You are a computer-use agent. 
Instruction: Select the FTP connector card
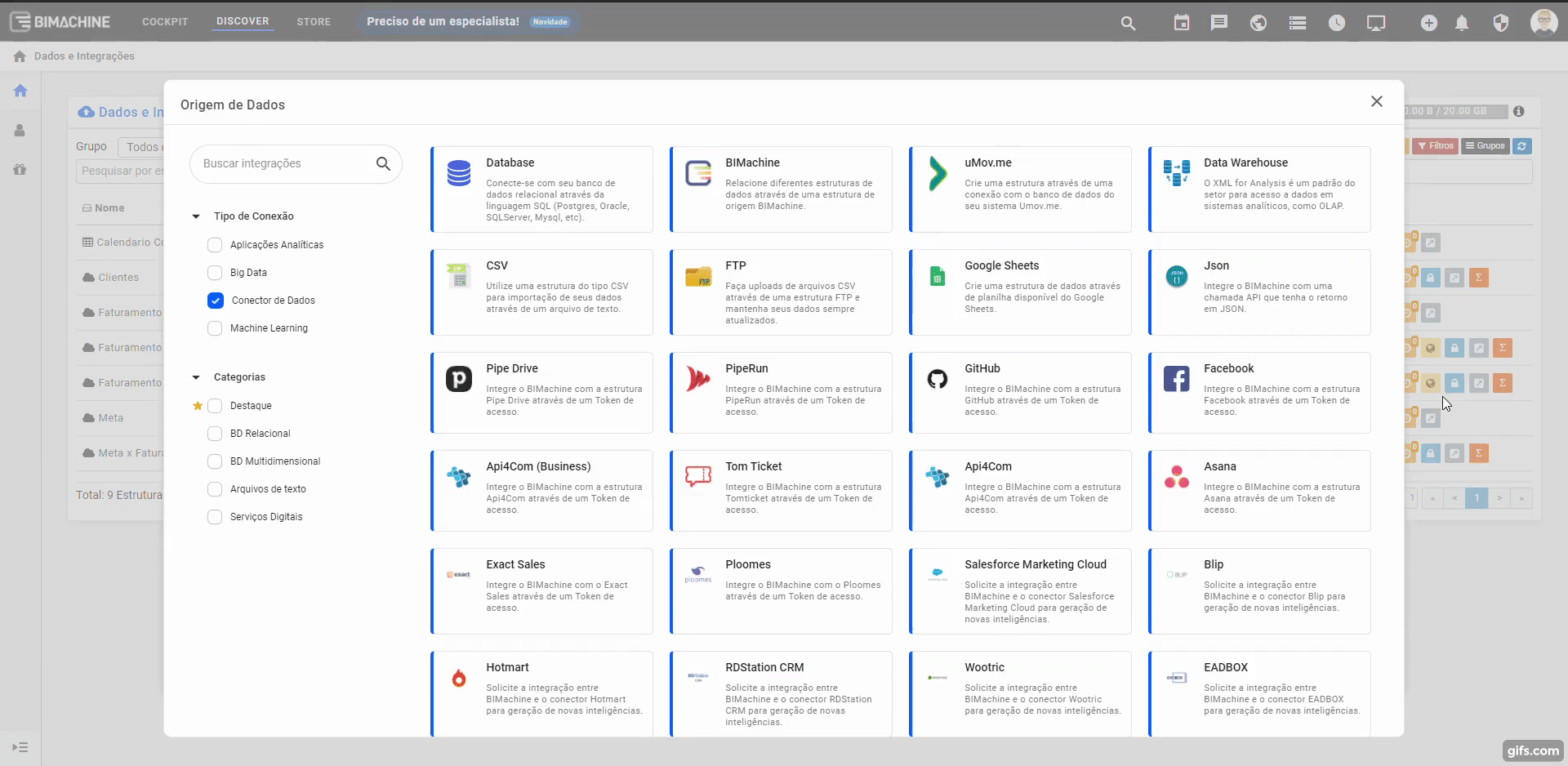(x=781, y=292)
